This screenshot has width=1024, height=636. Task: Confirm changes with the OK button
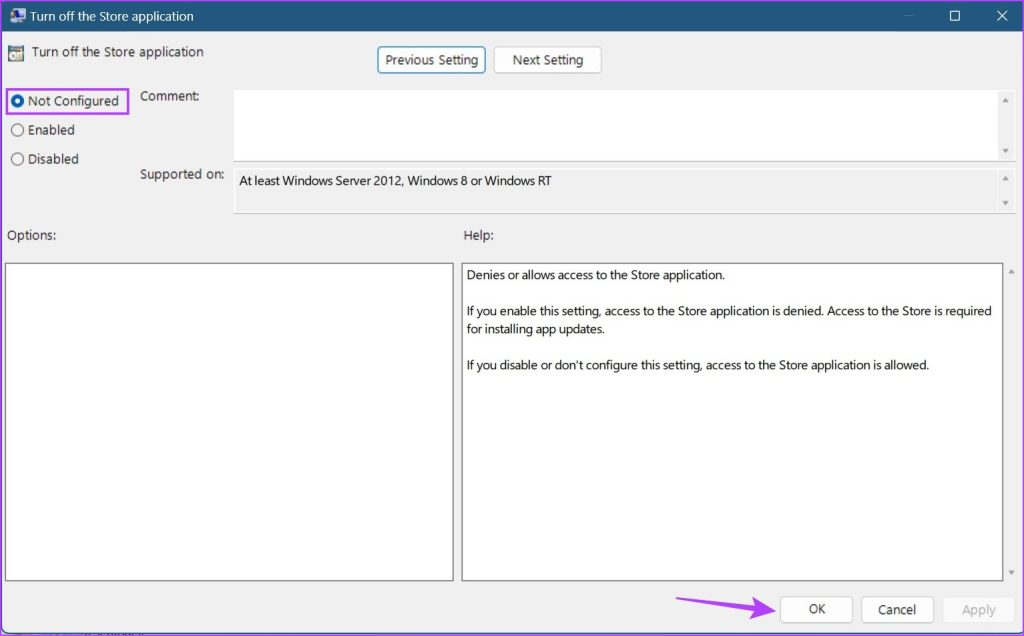pyautogui.click(x=816, y=609)
